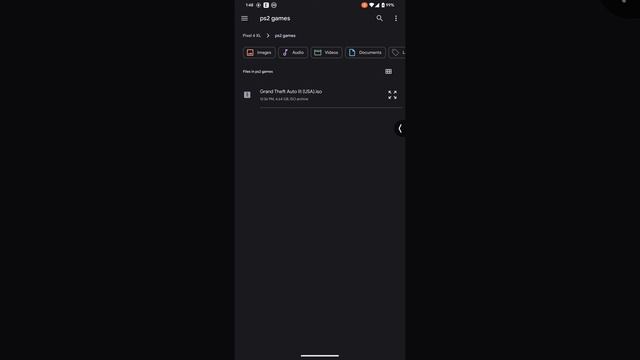Viewport: 640px width, 360px height.
Task: Filter files by Audio chip
Action: [293, 52]
